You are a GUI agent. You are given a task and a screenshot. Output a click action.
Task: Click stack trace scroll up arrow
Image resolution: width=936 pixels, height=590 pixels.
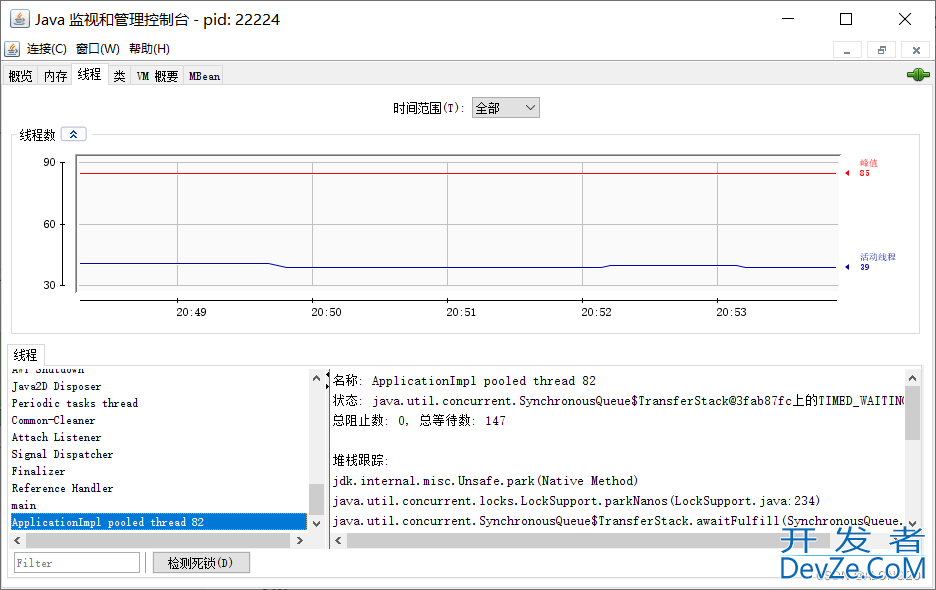[x=912, y=378]
